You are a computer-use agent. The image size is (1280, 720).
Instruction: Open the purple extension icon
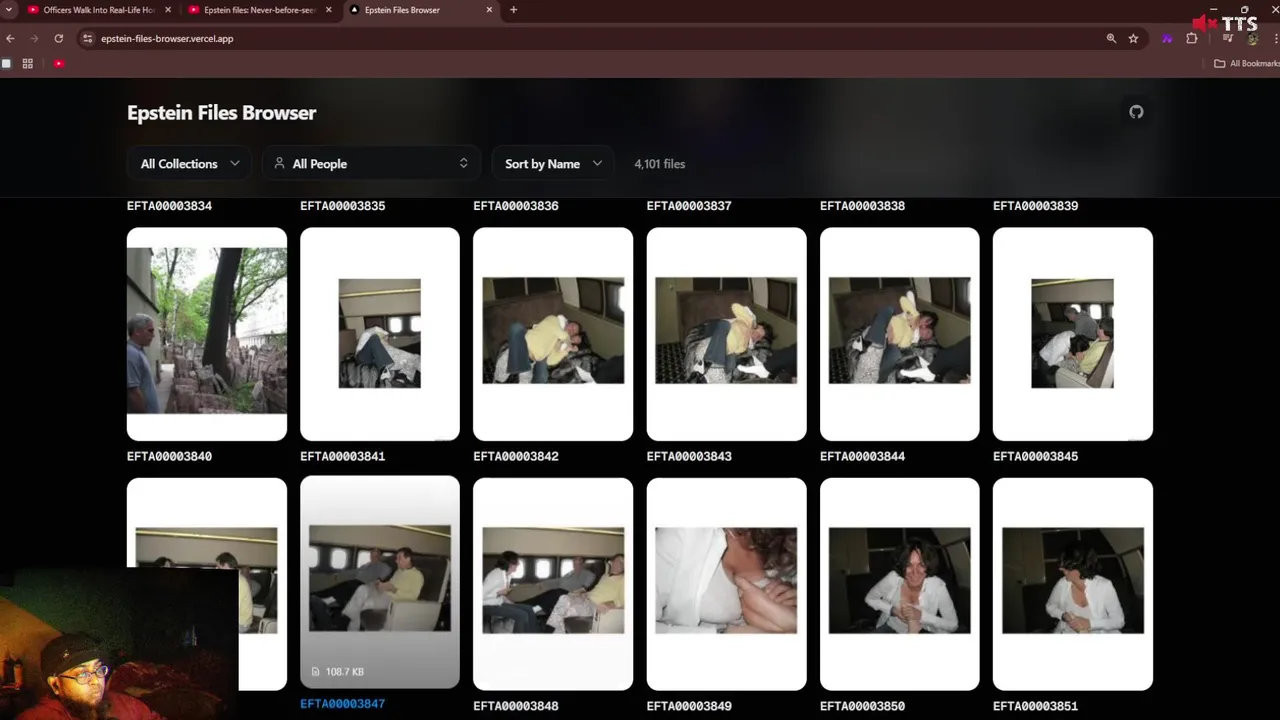(1167, 38)
